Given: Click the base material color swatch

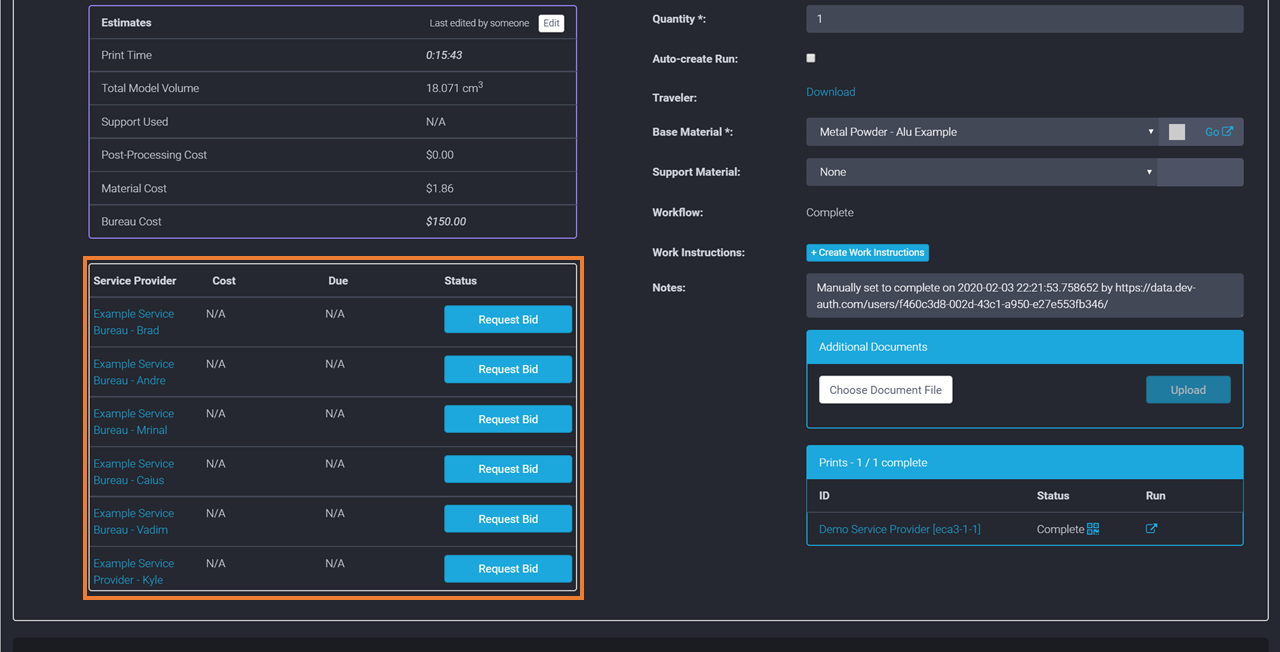Looking at the screenshot, I should pos(1177,132).
